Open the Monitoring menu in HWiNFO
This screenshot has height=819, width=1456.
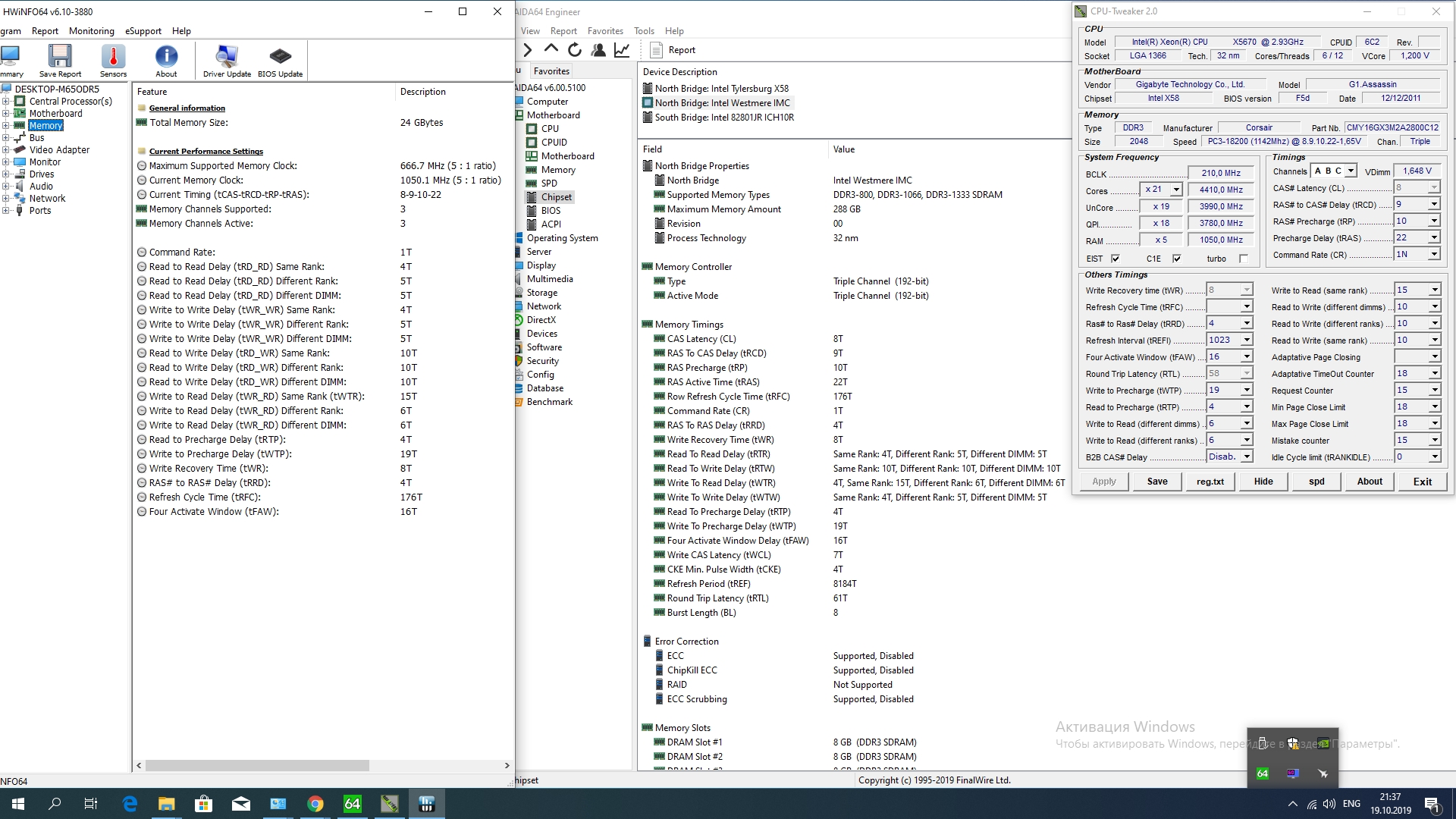(91, 31)
